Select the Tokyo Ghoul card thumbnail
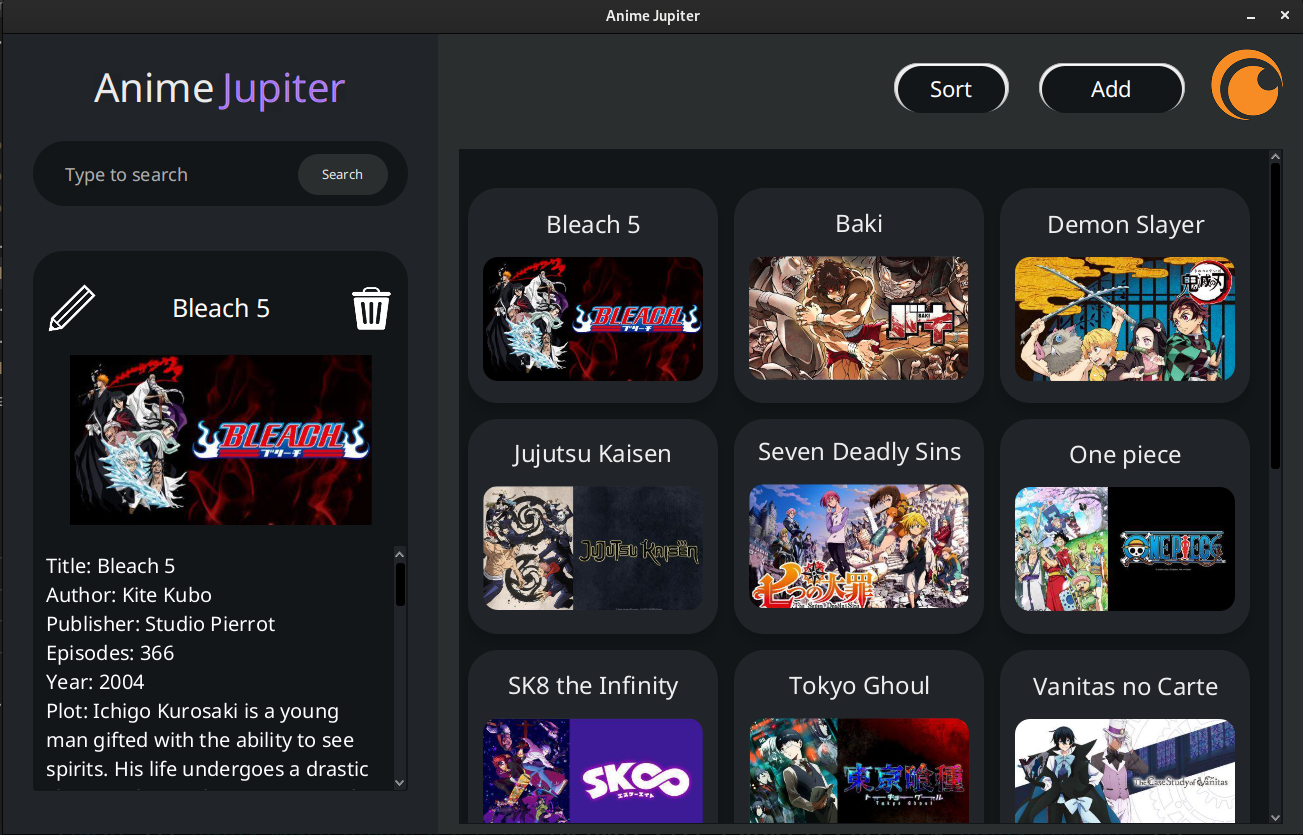This screenshot has height=835, width=1303. 859,770
